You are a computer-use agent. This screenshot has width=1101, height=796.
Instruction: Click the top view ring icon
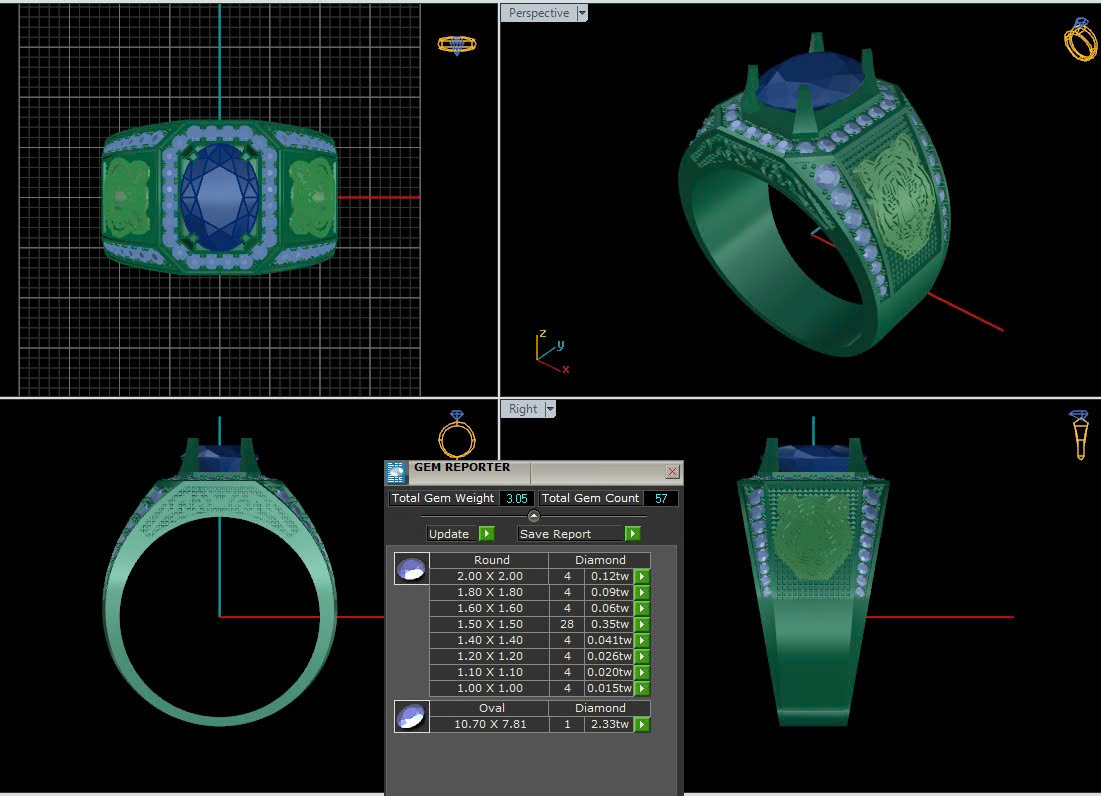click(x=457, y=44)
